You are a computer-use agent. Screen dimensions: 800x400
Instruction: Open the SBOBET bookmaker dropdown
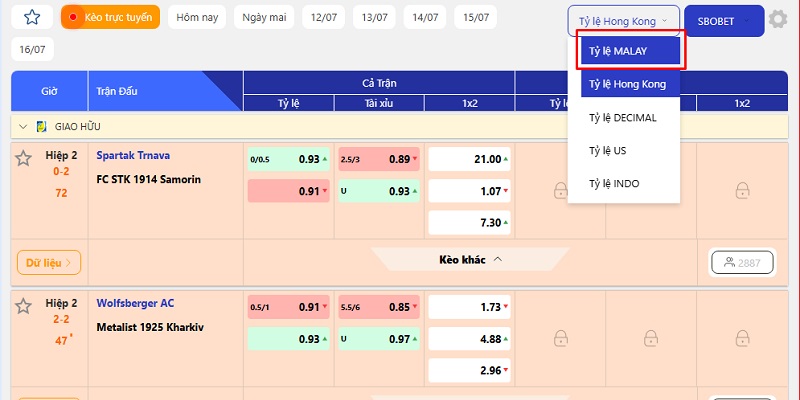point(724,21)
